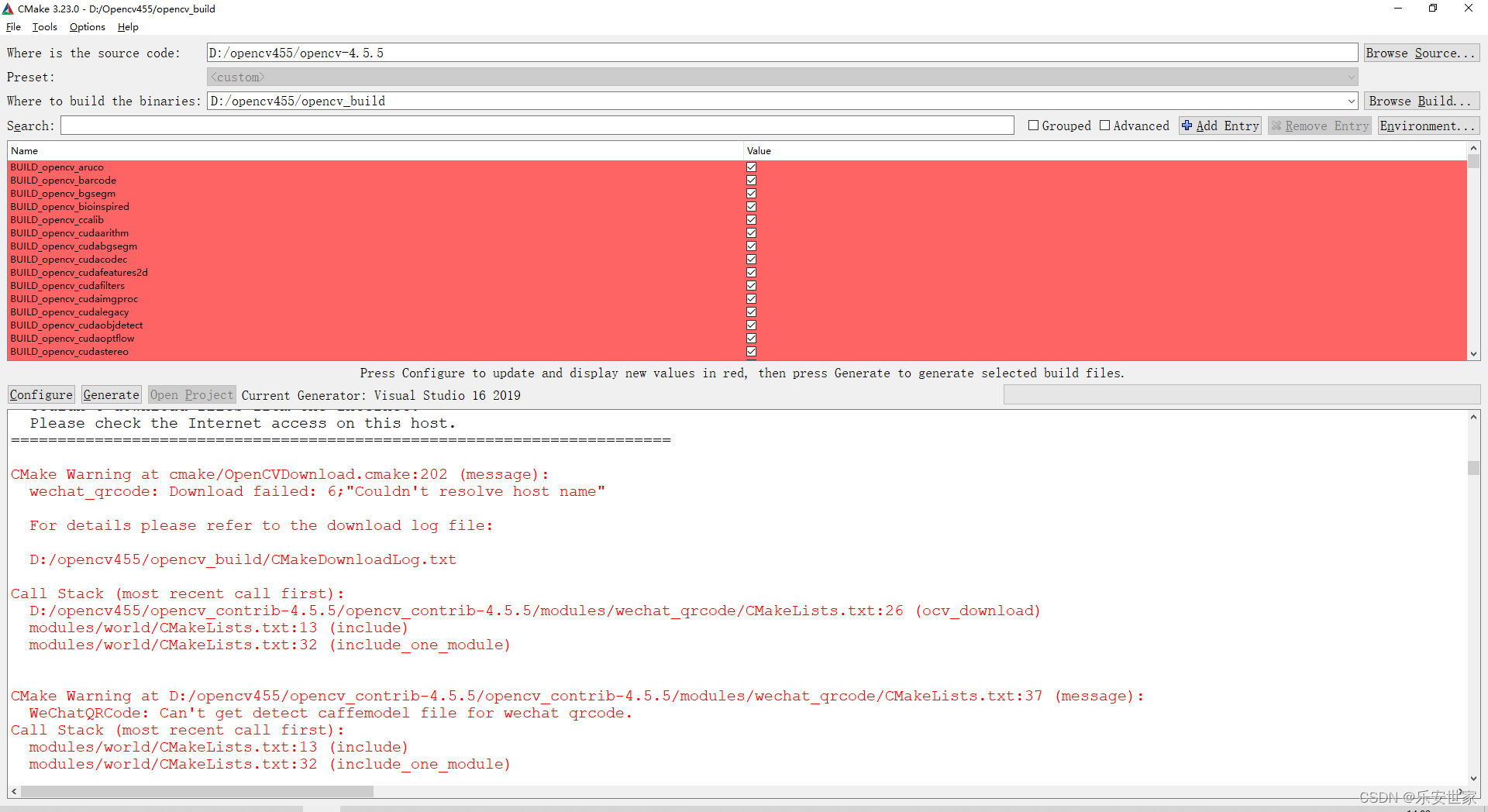Viewport: 1488px width, 812px height.
Task: Click the Name column header
Action: [375, 151]
